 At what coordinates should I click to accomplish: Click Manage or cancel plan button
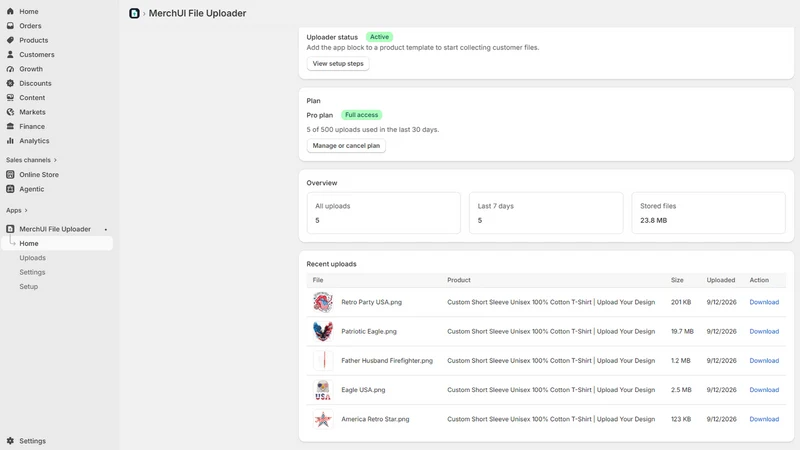346,145
